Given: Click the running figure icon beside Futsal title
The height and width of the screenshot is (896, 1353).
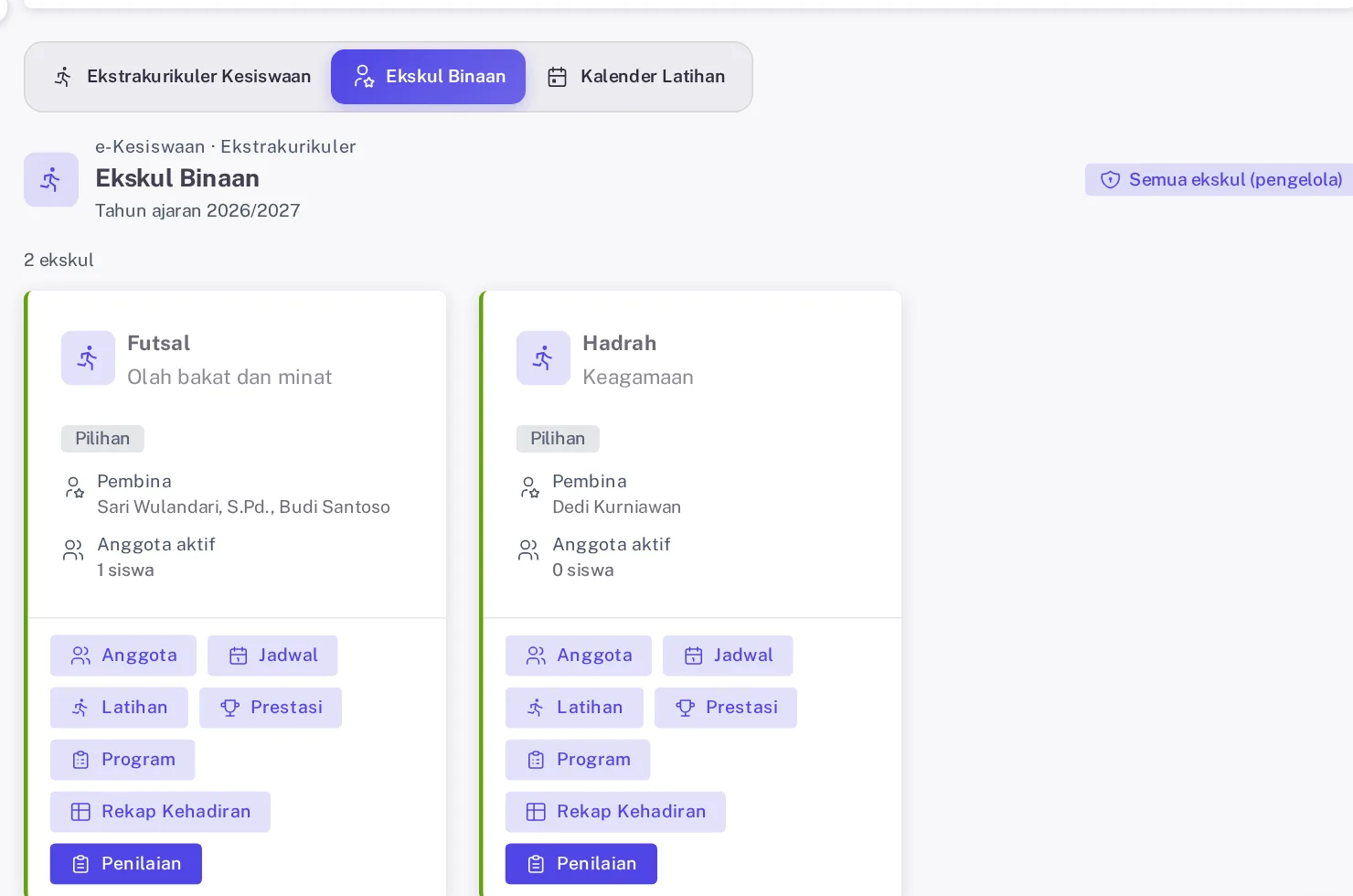Looking at the screenshot, I should tap(88, 357).
